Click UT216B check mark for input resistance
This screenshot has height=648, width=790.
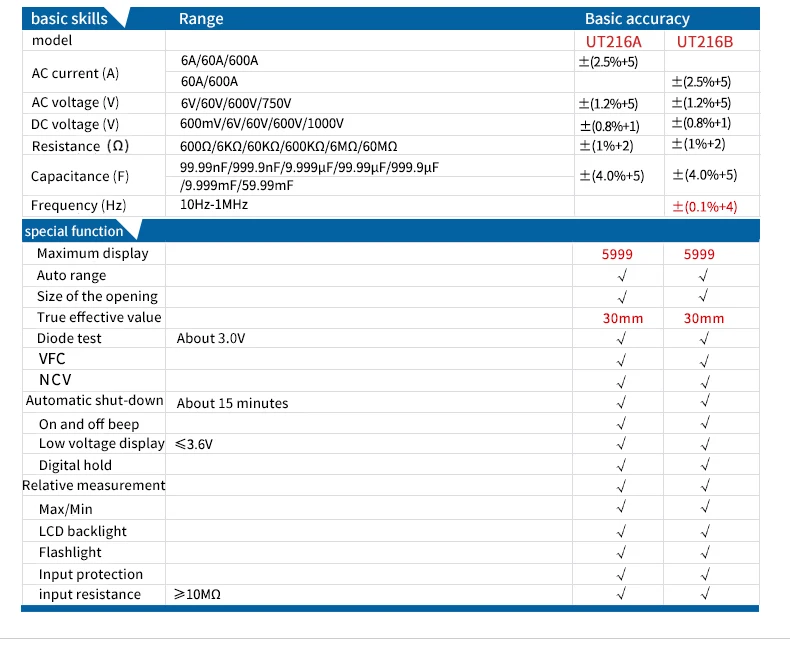[x=705, y=594]
